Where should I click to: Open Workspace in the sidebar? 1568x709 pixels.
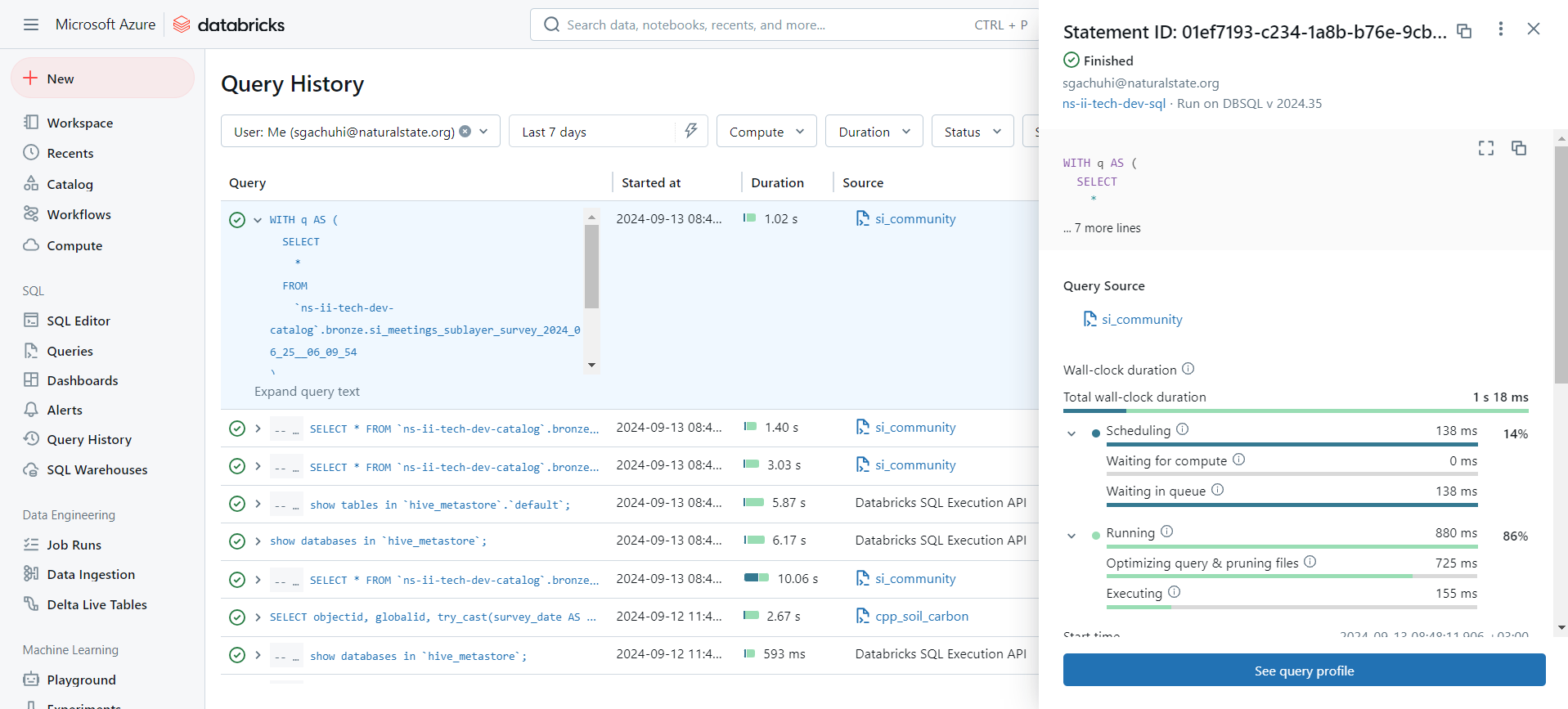[80, 123]
